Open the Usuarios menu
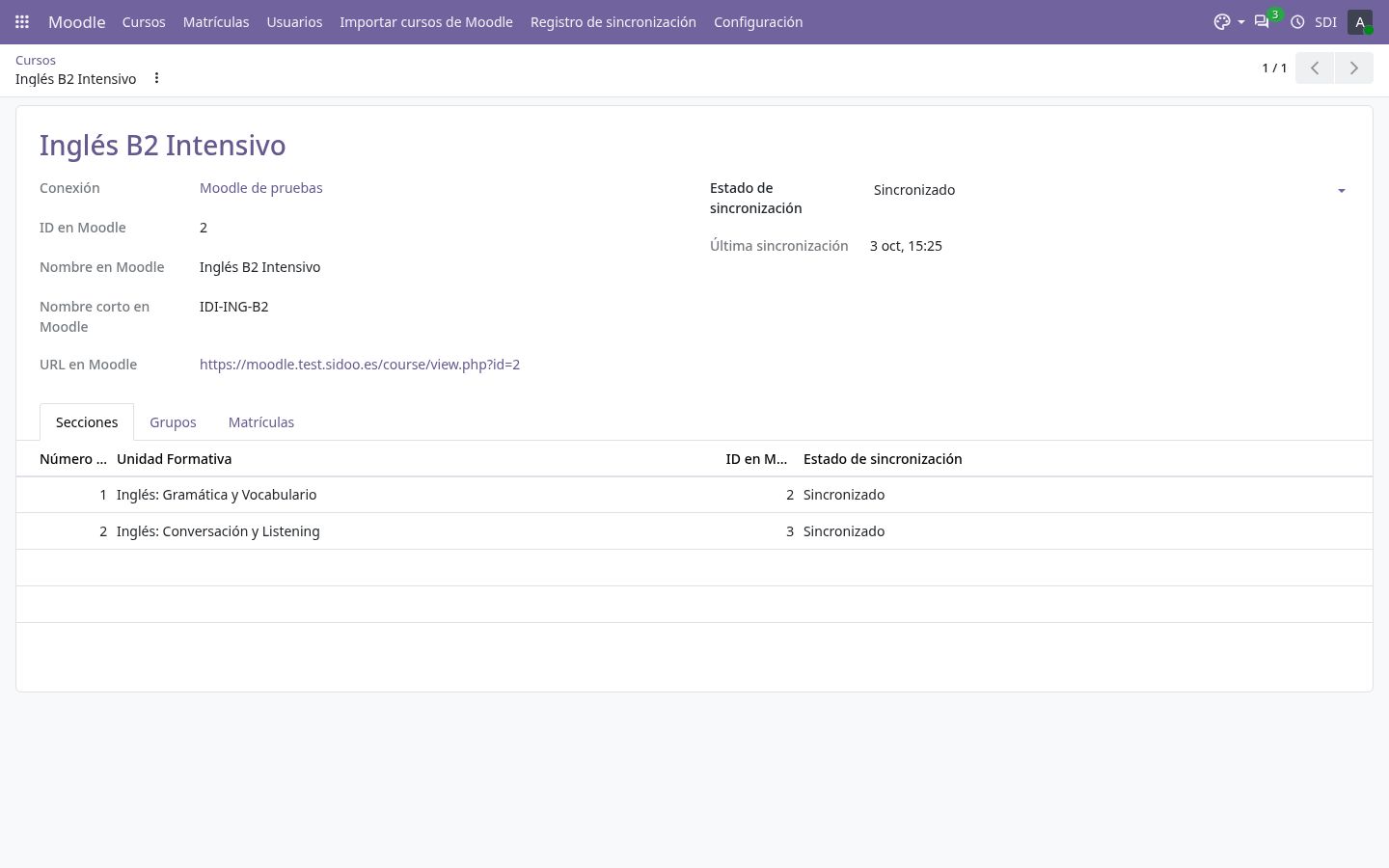This screenshot has height=868, width=1389. click(x=294, y=21)
